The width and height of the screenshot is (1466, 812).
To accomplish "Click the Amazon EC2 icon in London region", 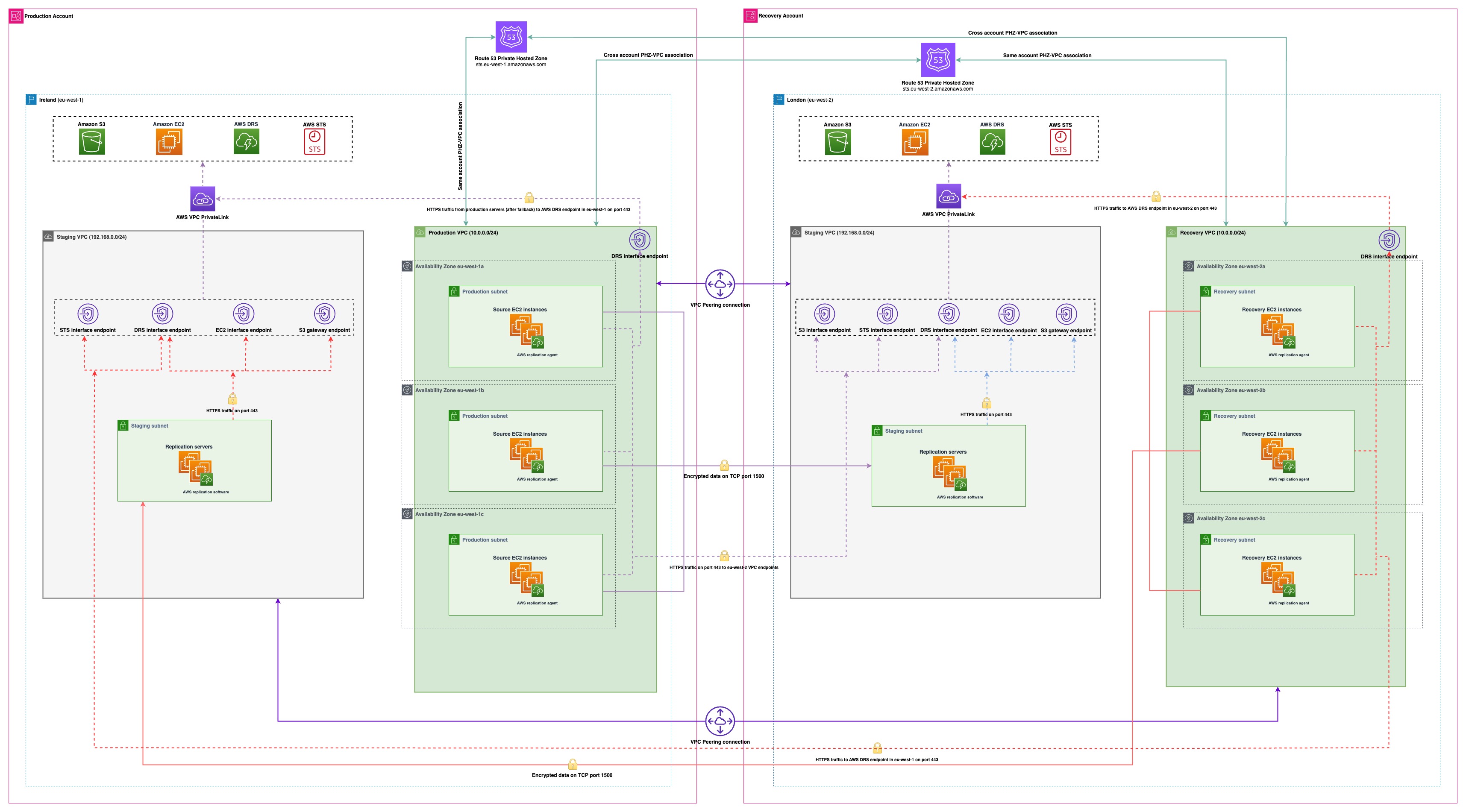I will click(914, 142).
